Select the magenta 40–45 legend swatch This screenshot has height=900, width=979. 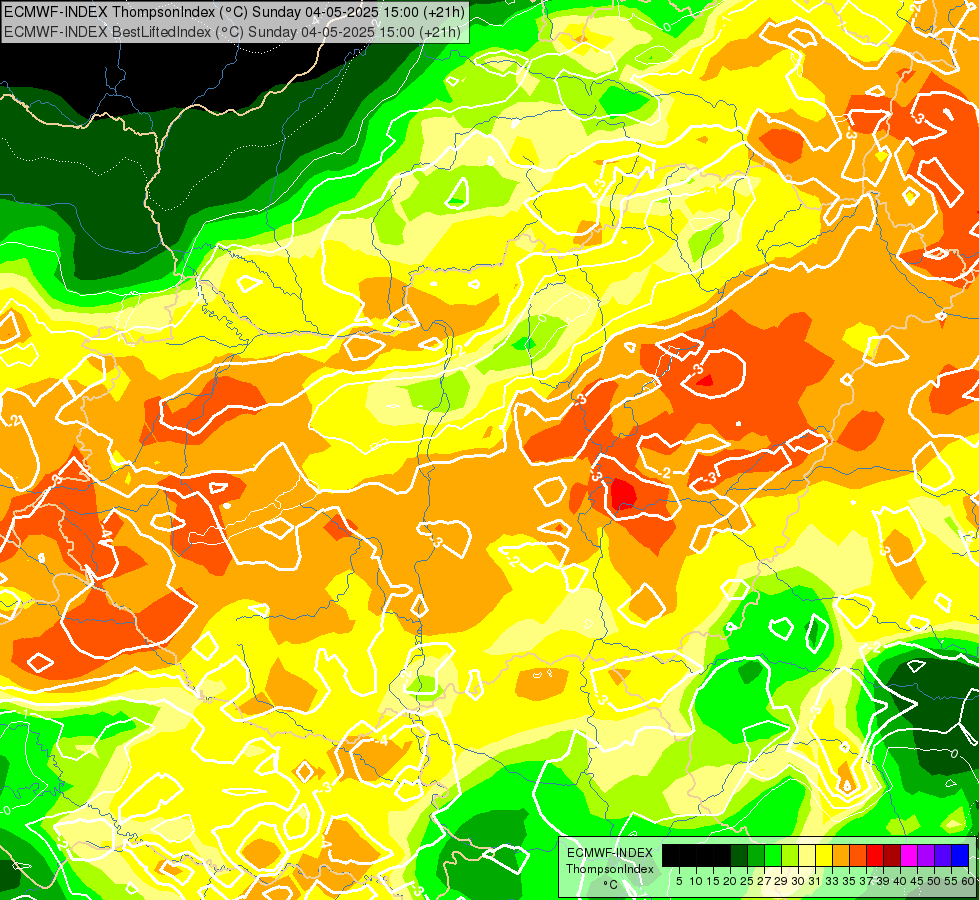click(x=909, y=856)
